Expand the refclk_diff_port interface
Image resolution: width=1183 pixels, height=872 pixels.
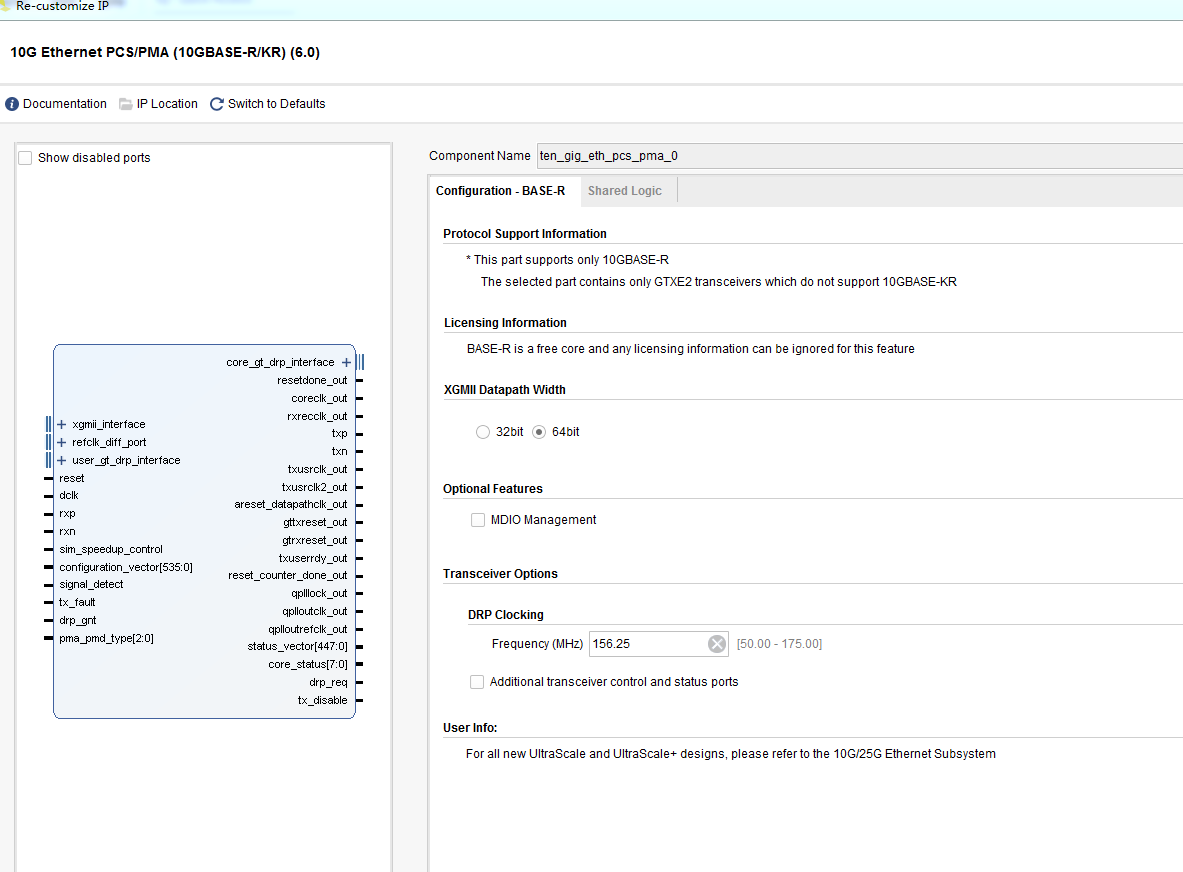tap(62, 443)
